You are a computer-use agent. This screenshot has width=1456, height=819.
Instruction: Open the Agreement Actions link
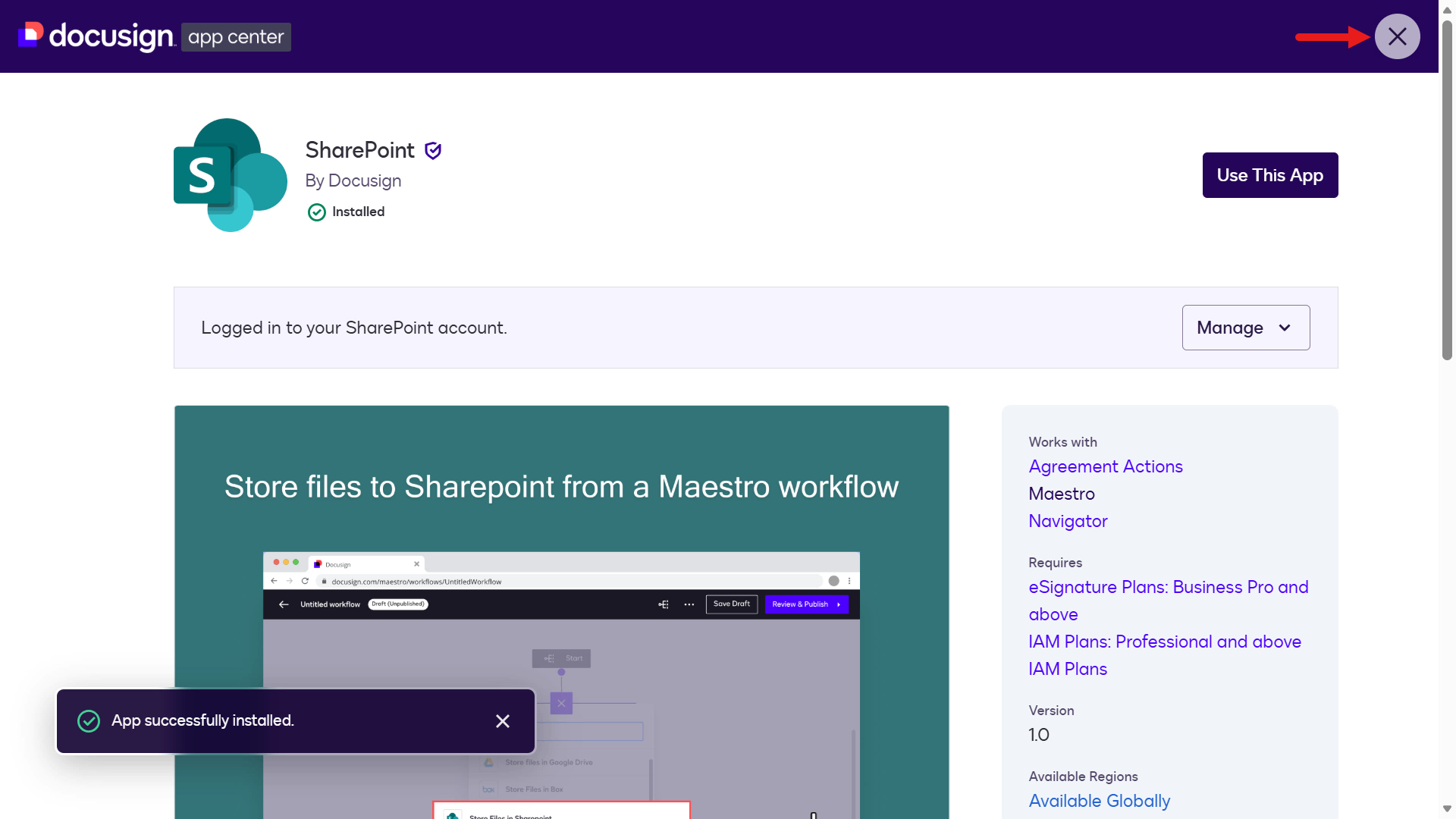(x=1106, y=466)
